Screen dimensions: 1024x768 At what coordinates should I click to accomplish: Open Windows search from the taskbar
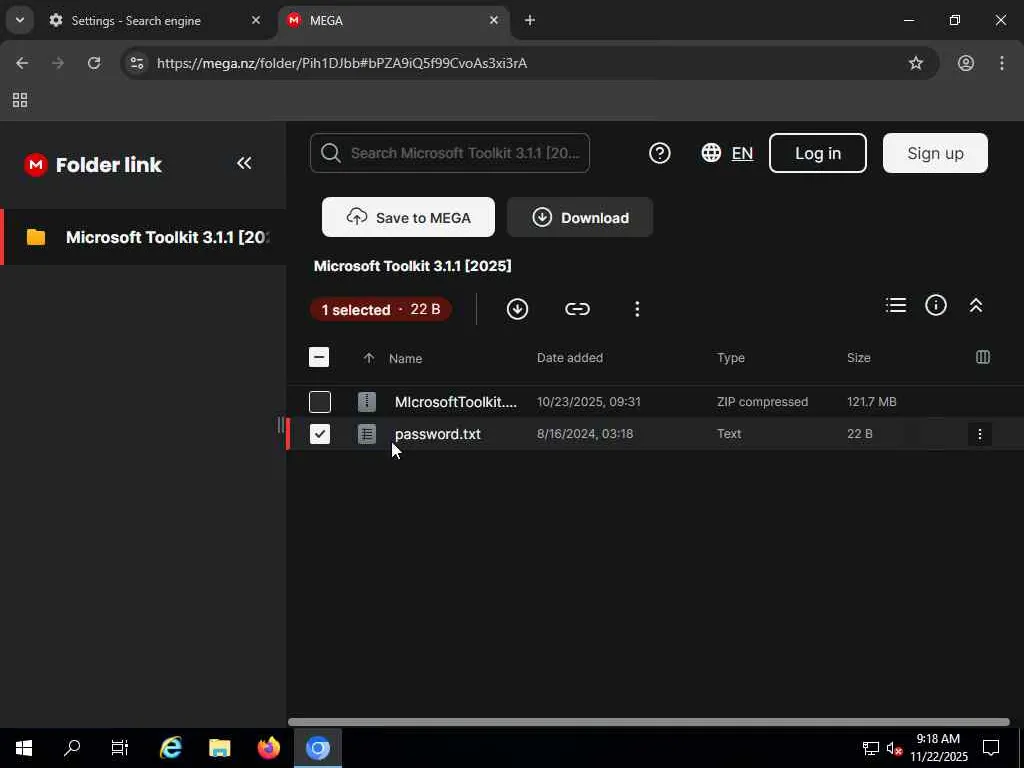(x=72, y=748)
